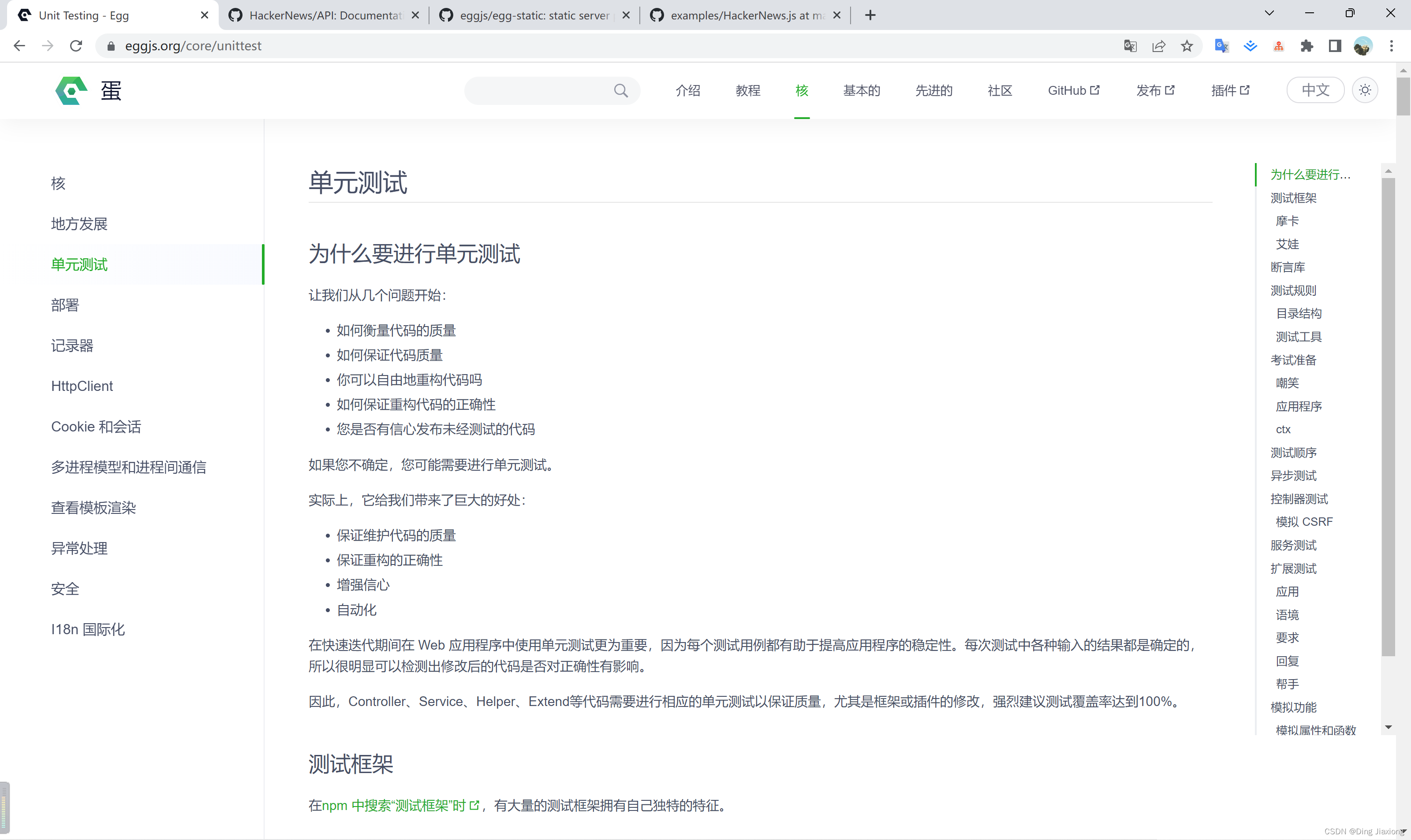
Task: Toggle the browser side panel icon
Action: [1335, 46]
